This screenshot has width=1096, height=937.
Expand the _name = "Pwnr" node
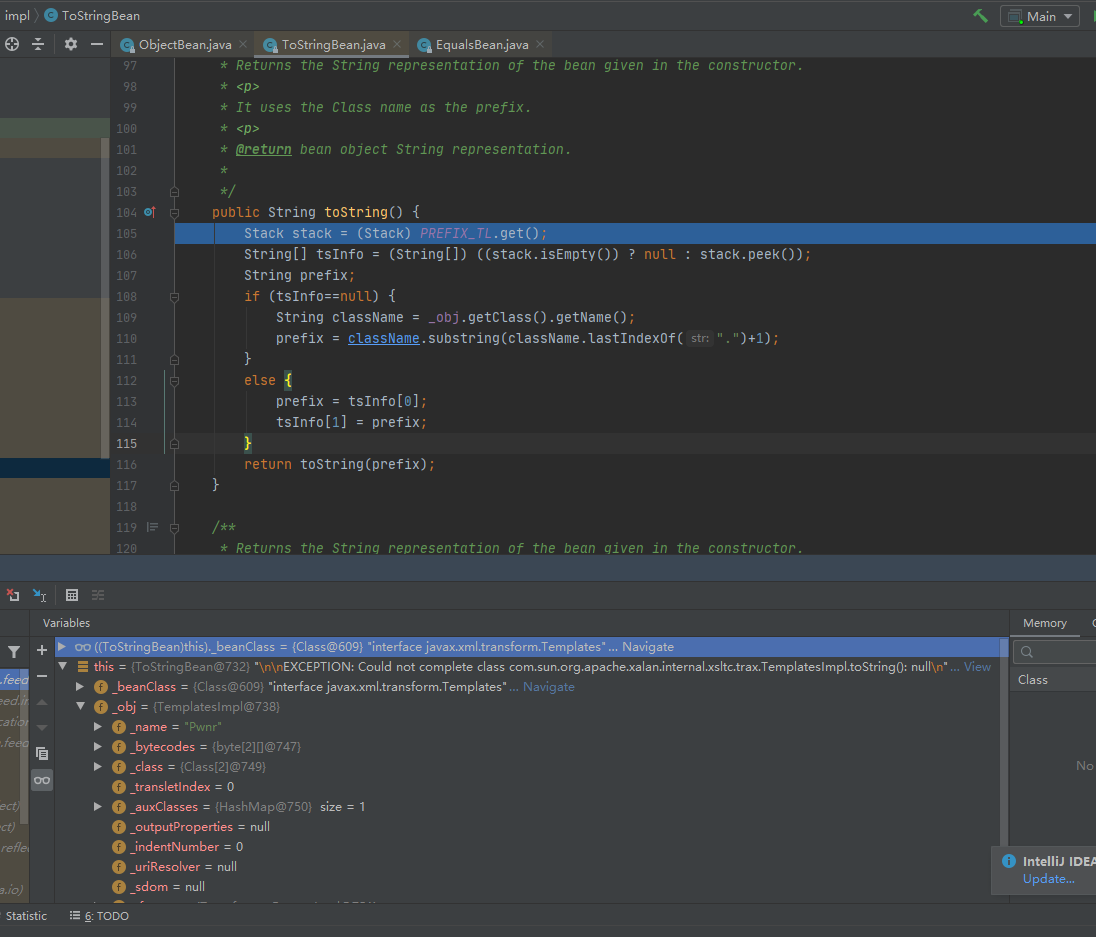click(x=99, y=727)
